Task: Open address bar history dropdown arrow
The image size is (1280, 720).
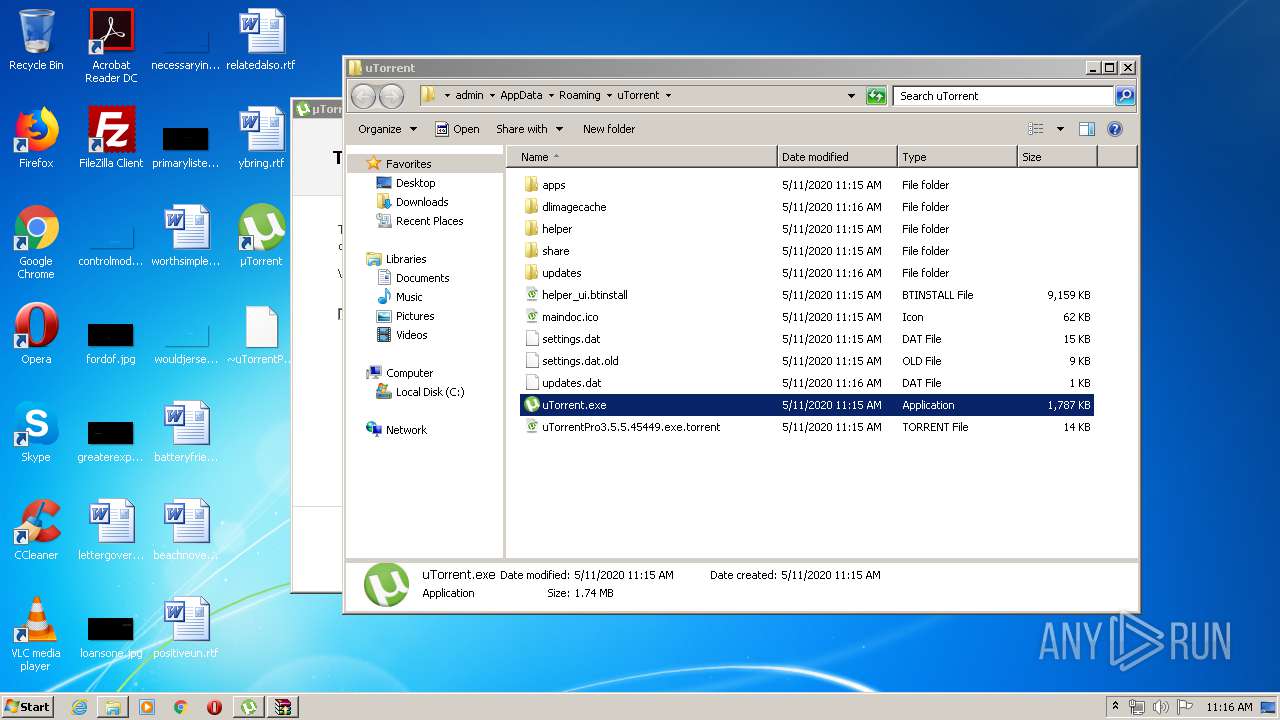Action: pos(851,96)
